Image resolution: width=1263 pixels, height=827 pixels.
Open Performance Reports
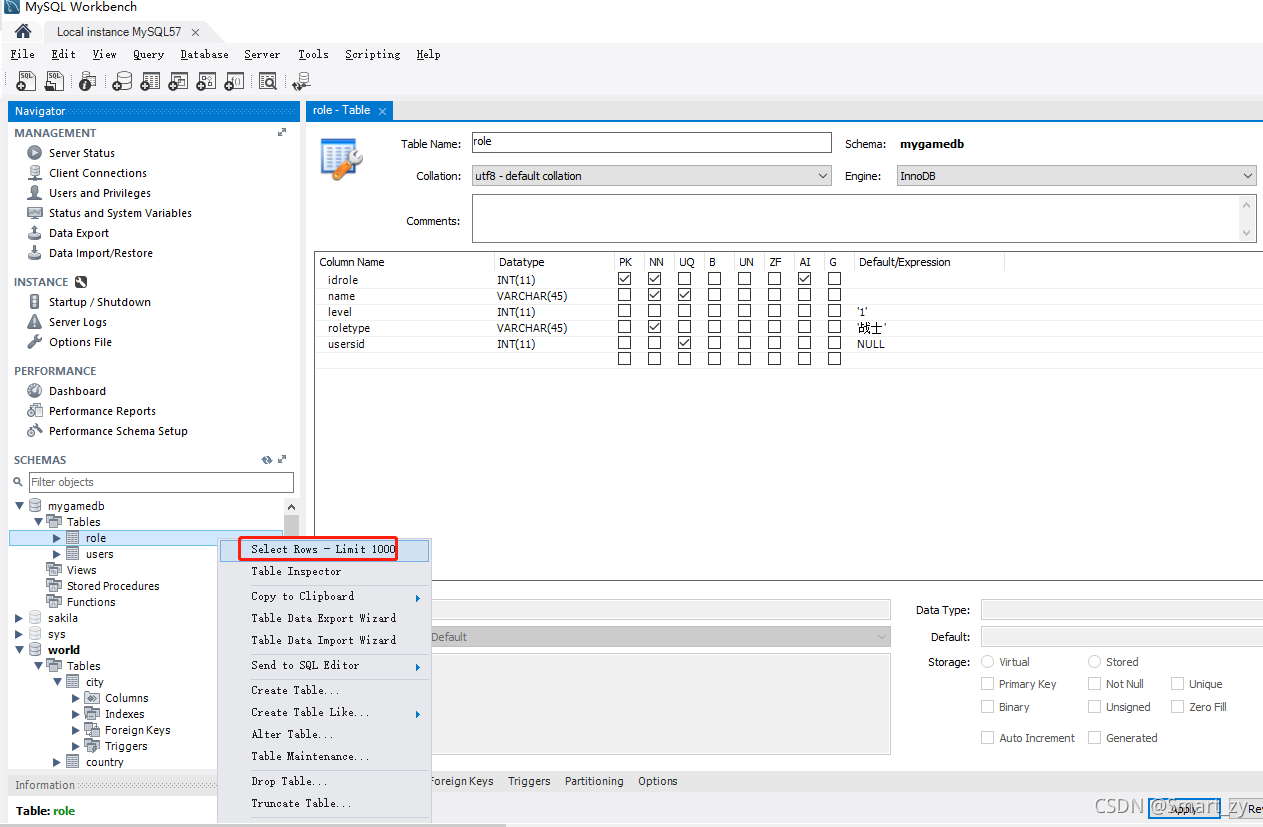point(102,411)
